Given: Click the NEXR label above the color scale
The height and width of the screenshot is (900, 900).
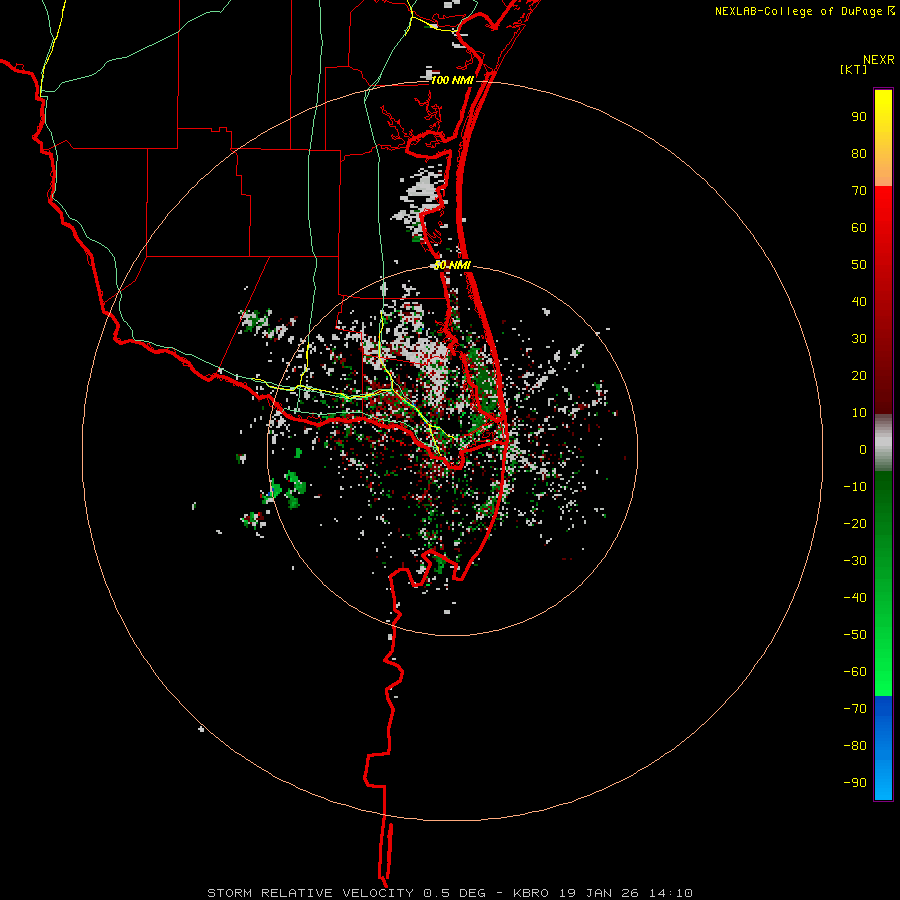Looking at the screenshot, I should 879,60.
